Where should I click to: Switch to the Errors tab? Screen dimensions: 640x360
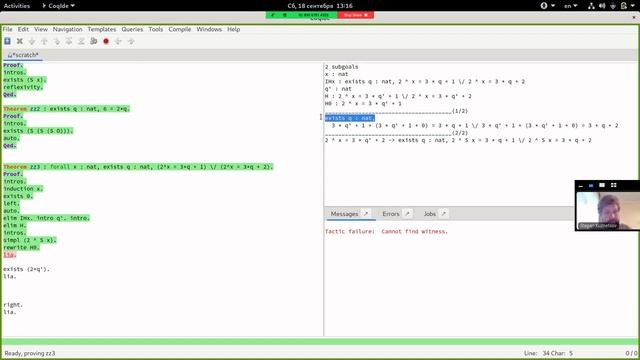pyautogui.click(x=391, y=213)
